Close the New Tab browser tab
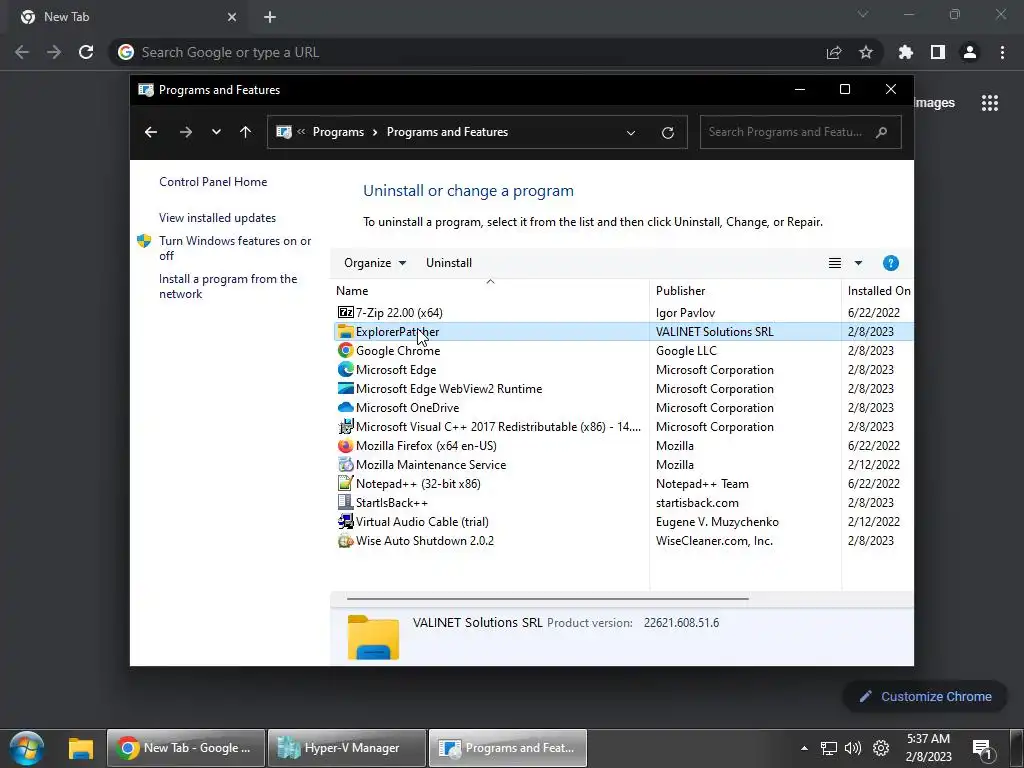 (x=232, y=17)
